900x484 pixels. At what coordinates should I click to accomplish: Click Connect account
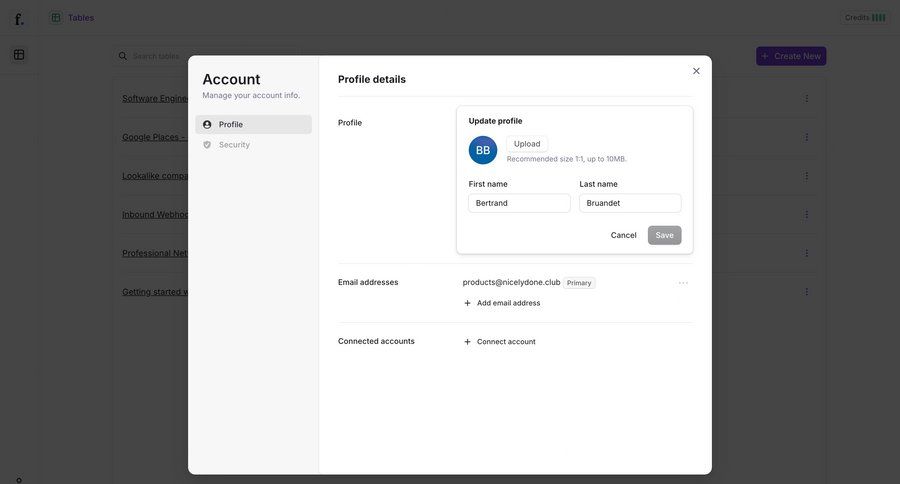pos(499,342)
